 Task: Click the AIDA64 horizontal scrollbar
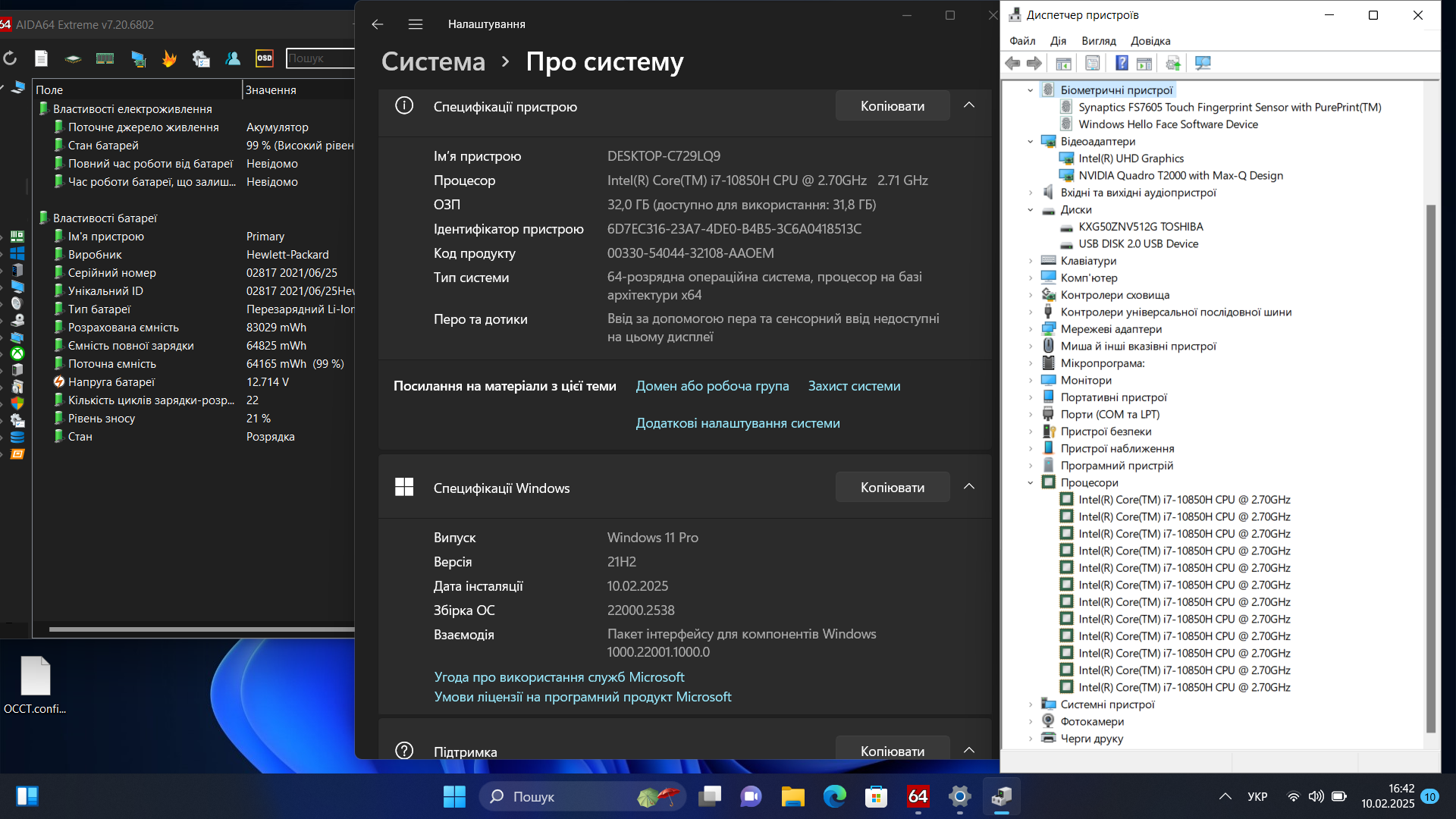coord(201,629)
